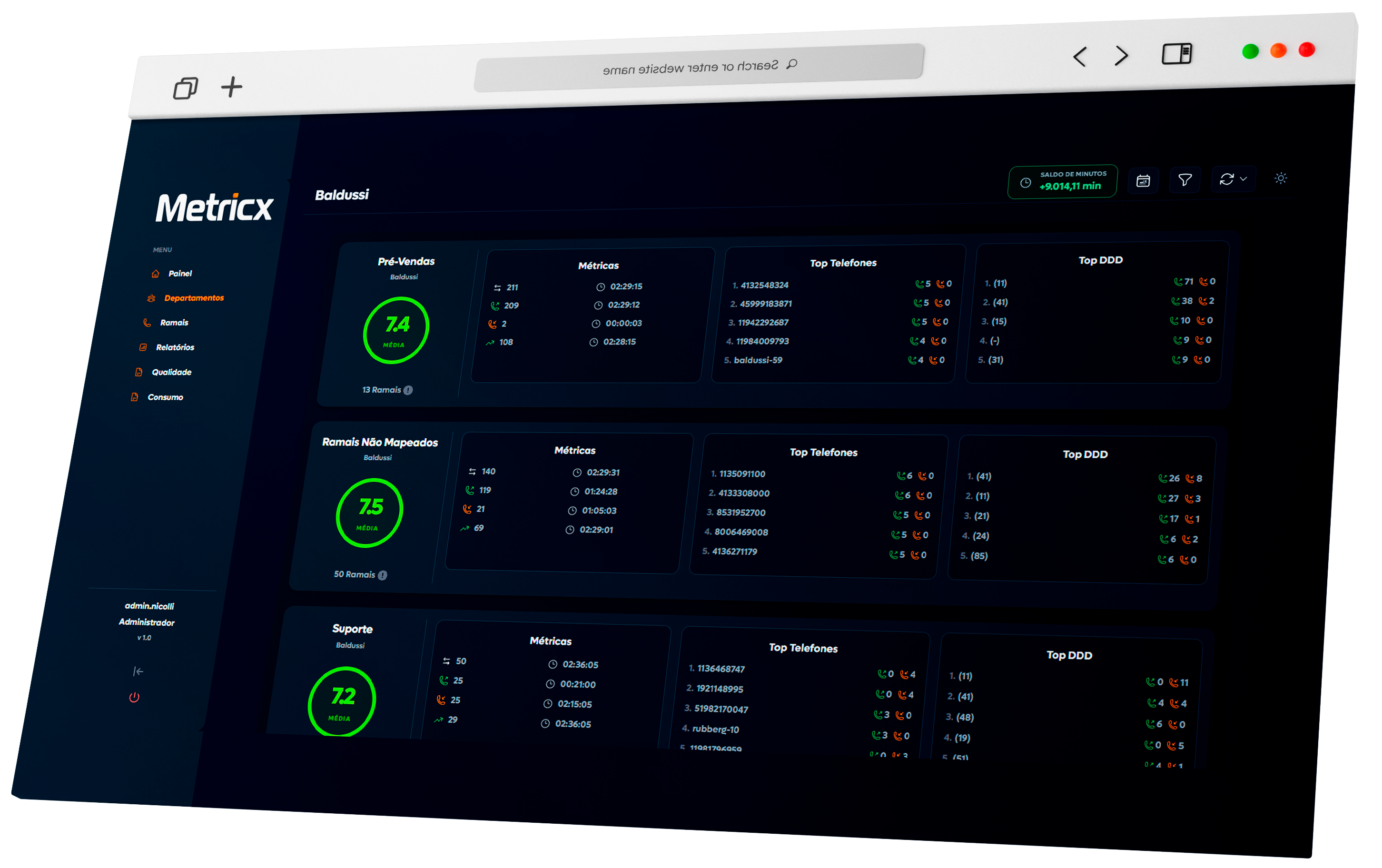Collapse the sidebar with arrow icon
Viewport: 1382px width, 868px height.
tap(138, 671)
